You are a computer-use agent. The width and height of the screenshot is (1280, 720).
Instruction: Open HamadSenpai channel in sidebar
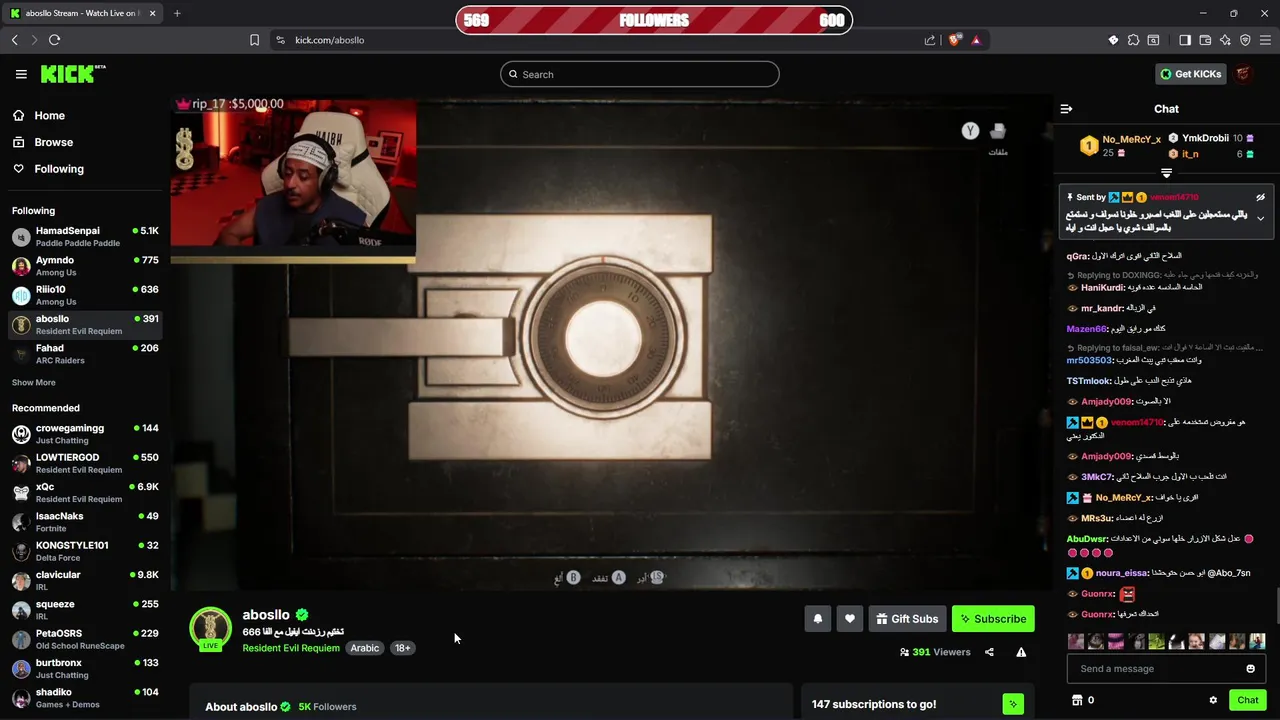coord(85,236)
